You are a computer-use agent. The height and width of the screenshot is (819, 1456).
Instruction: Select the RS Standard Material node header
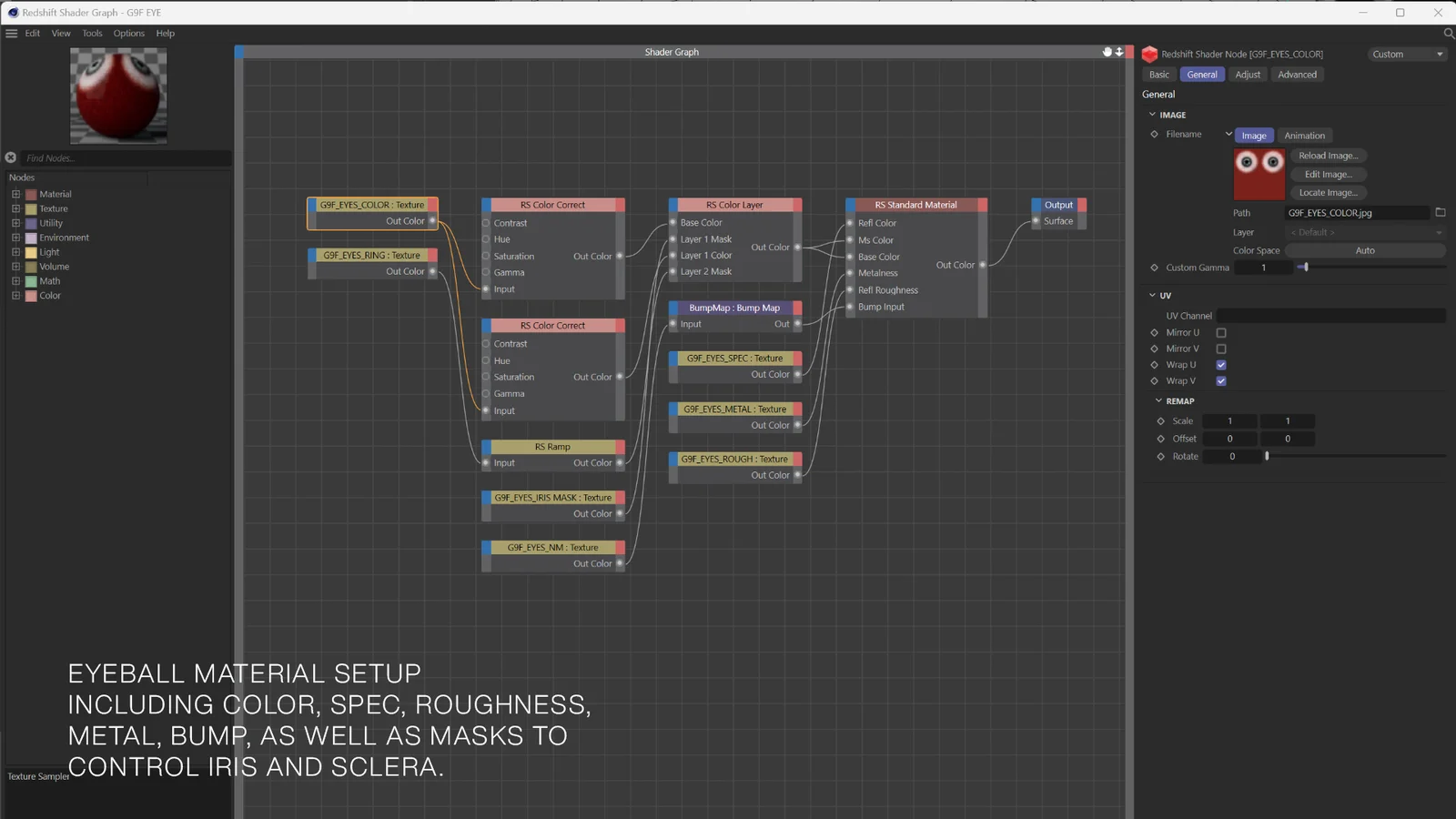(915, 206)
